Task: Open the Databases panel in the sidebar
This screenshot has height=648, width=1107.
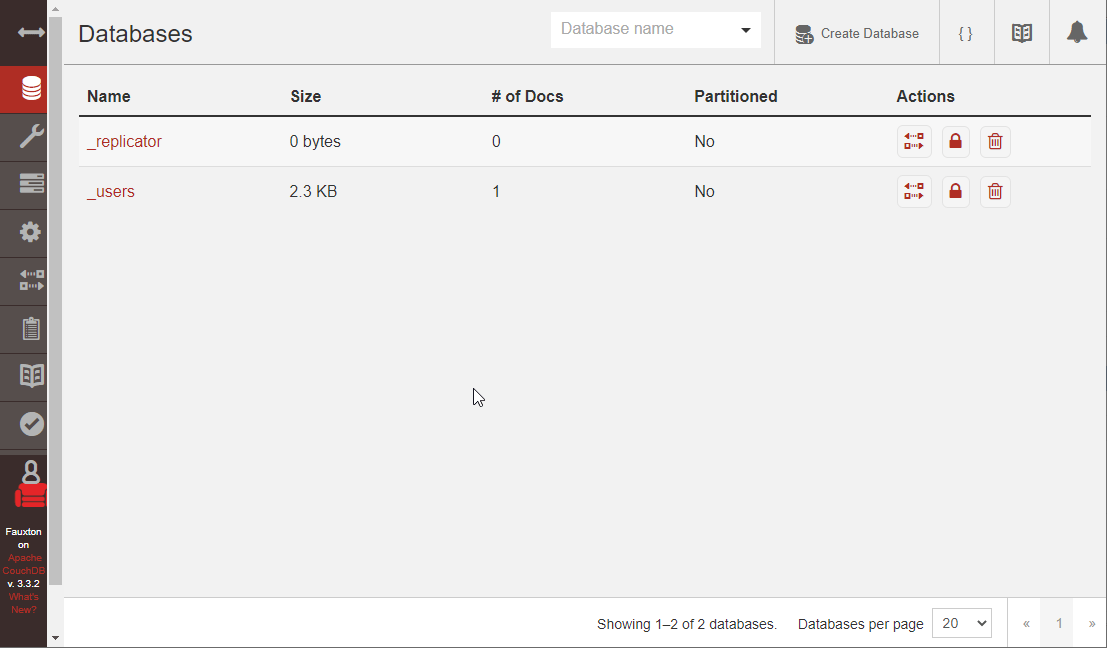Action: [24, 88]
